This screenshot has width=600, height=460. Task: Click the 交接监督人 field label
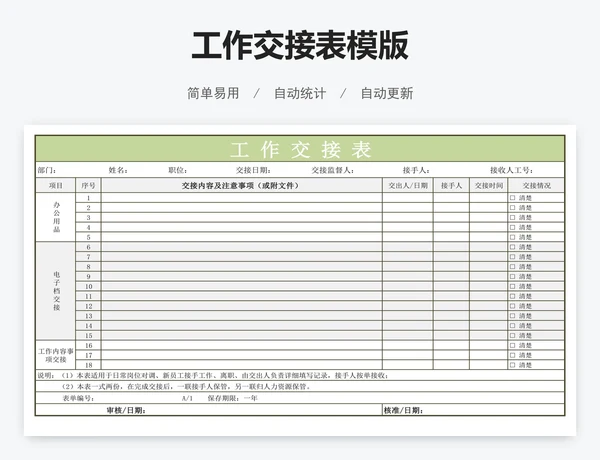point(333,170)
